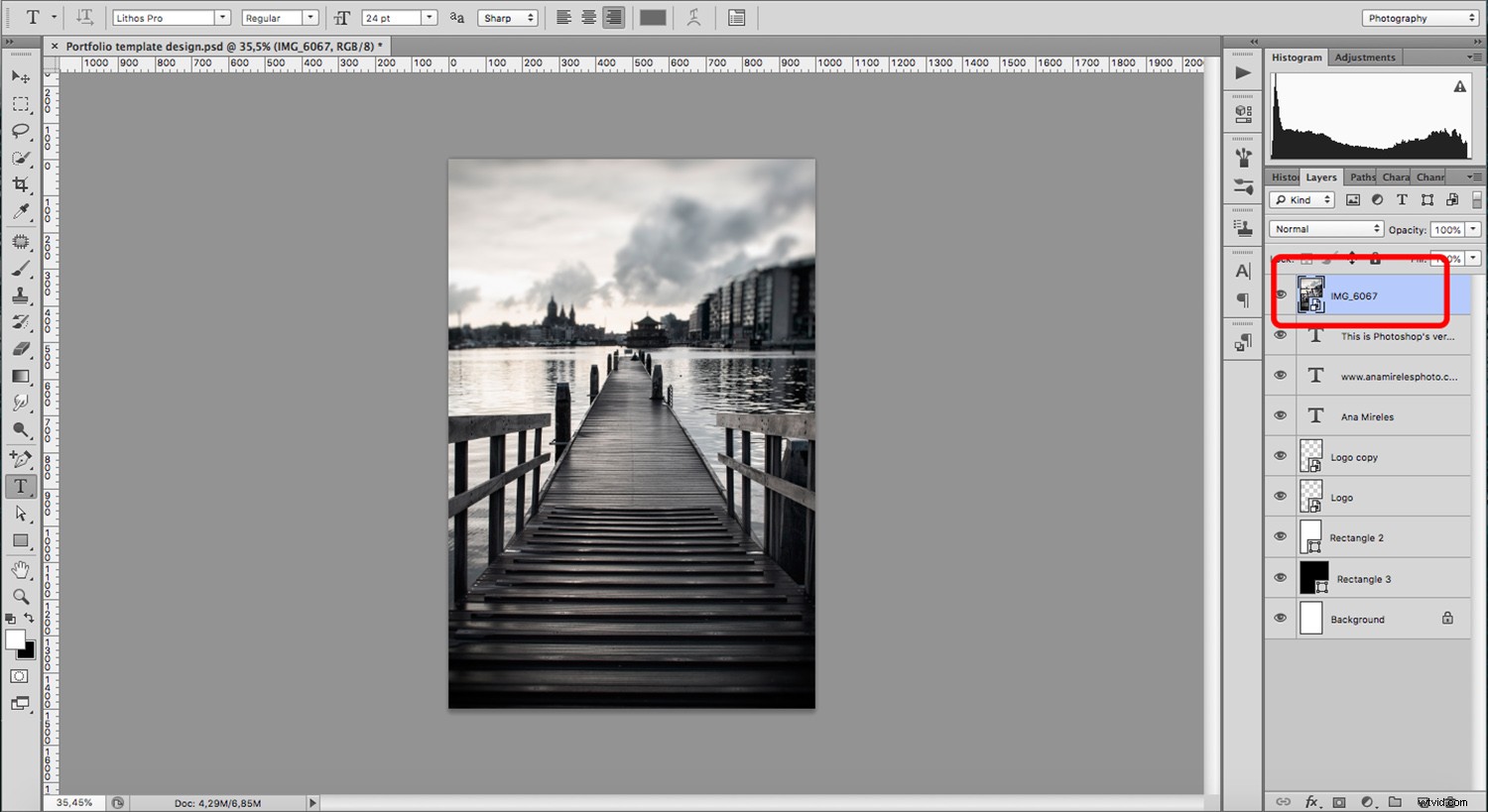Select the Crop tool

(x=21, y=184)
